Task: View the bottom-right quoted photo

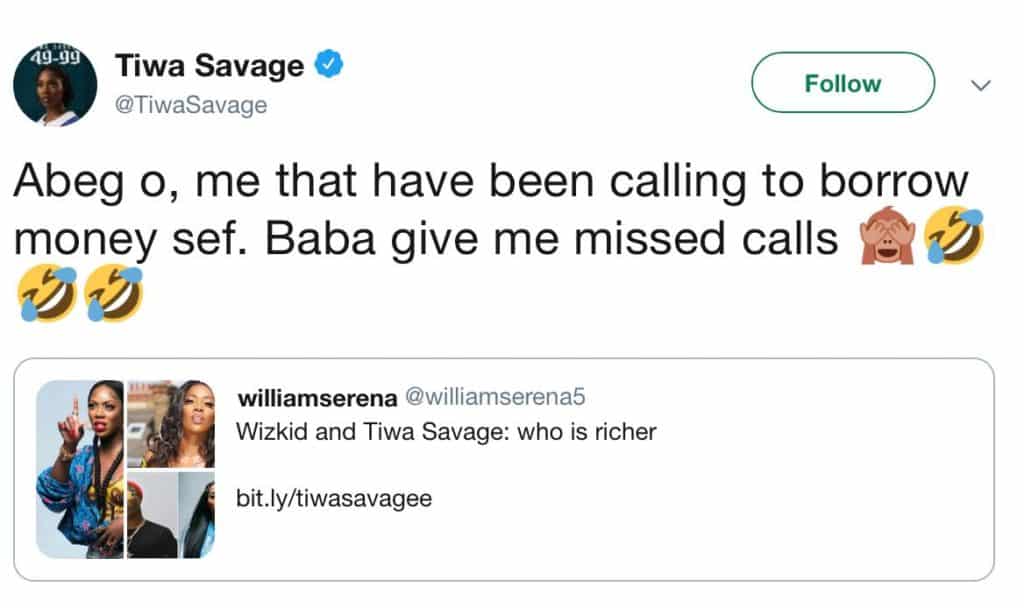Action: 197,514
